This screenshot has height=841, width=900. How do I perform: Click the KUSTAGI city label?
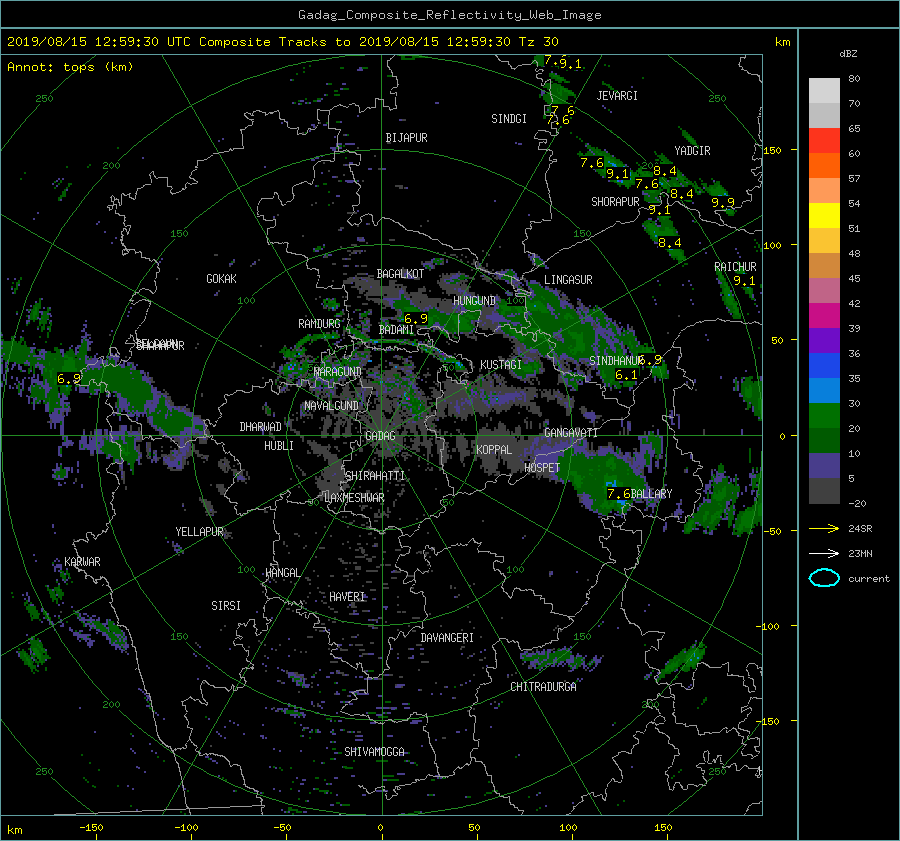click(x=501, y=365)
